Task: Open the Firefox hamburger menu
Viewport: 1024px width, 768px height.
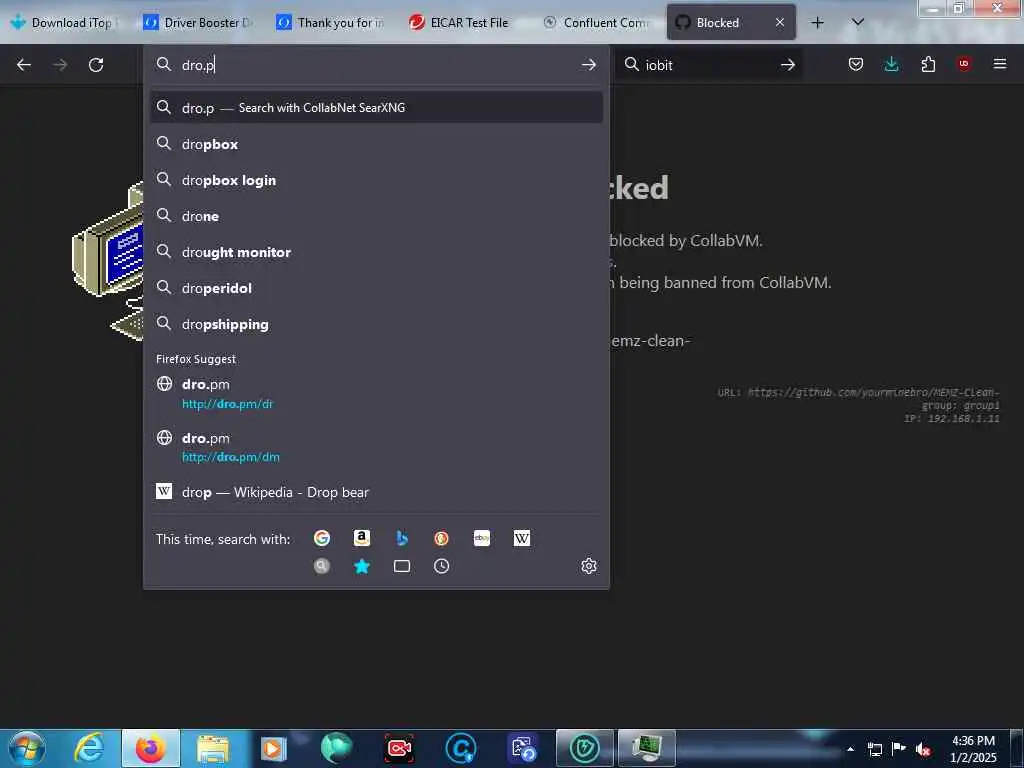Action: pyautogui.click(x=1000, y=64)
